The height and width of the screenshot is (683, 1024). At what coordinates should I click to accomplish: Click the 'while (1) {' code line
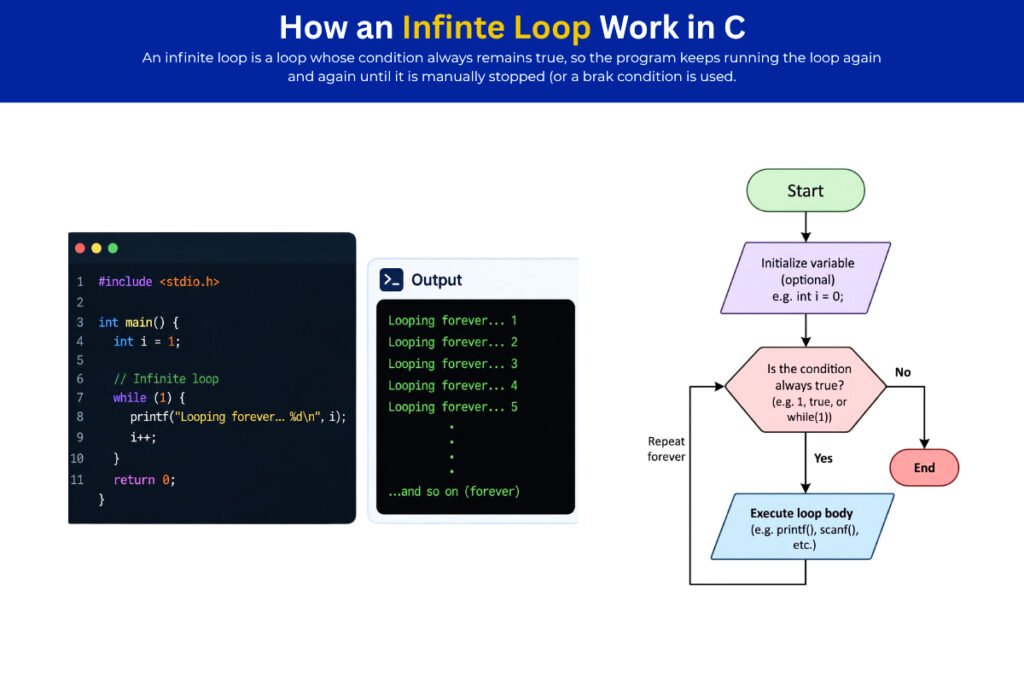point(149,398)
